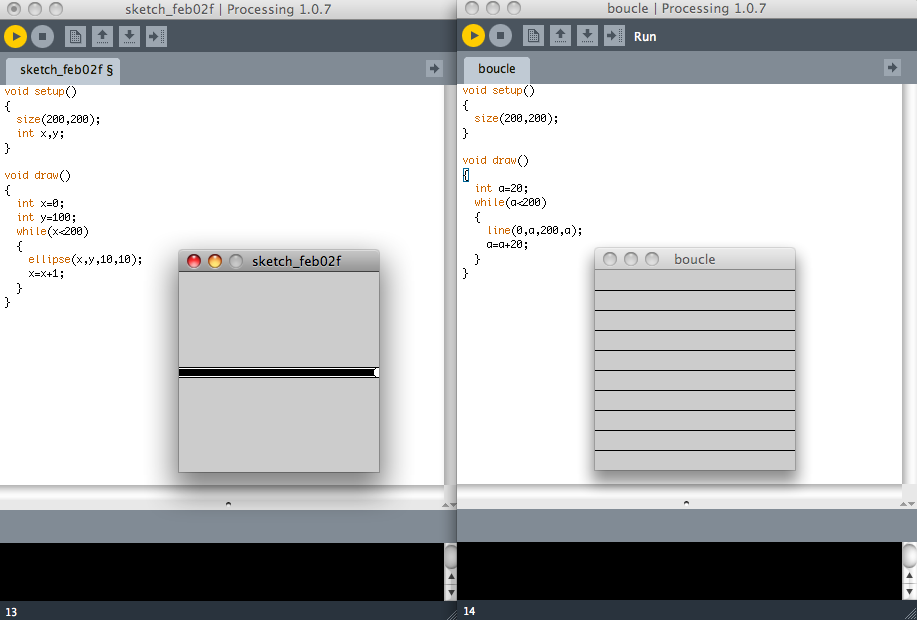Open tab menu arrow in boucle editor
Image resolution: width=917 pixels, height=620 pixels.
892,68
